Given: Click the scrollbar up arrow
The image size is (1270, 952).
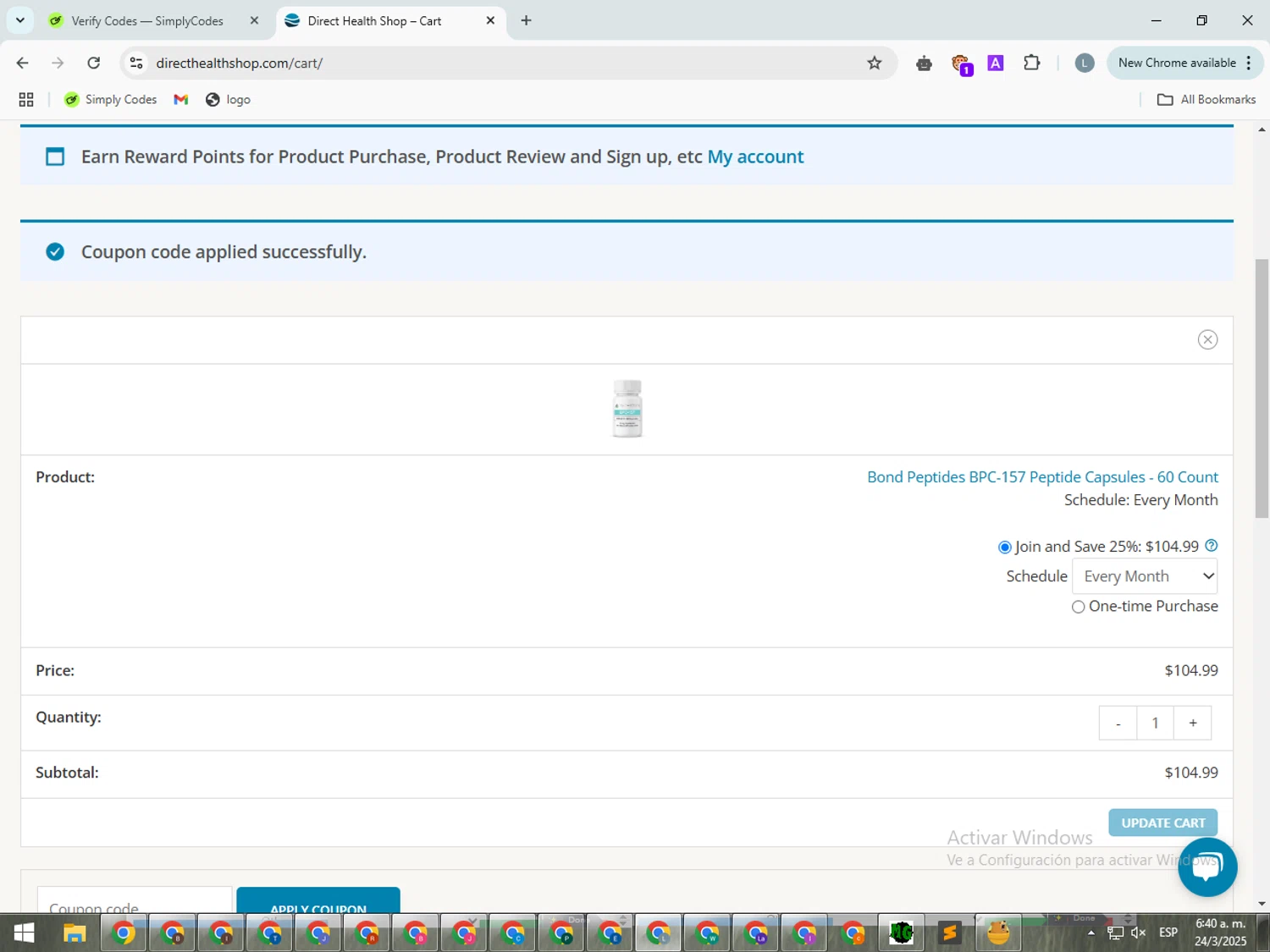Looking at the screenshot, I should pyautogui.click(x=1262, y=129).
